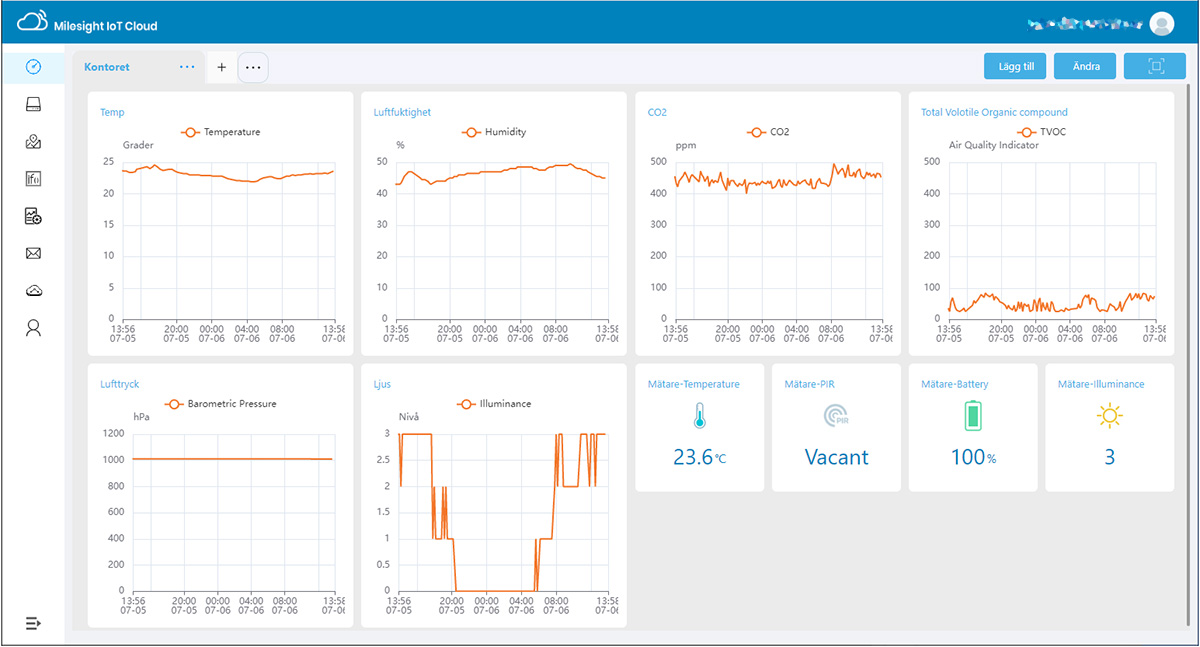Enter fullscreen mode via the frame button
The width and height of the screenshot is (1200, 647).
click(1155, 66)
